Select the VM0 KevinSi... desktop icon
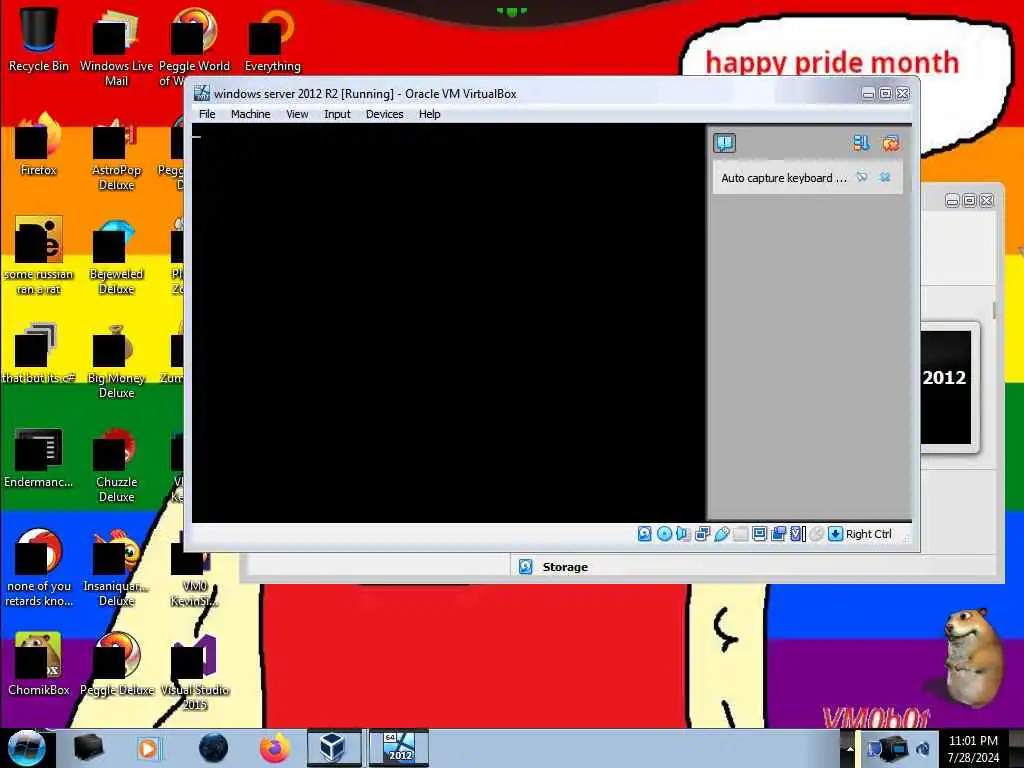This screenshot has height=768, width=1024. click(x=194, y=569)
